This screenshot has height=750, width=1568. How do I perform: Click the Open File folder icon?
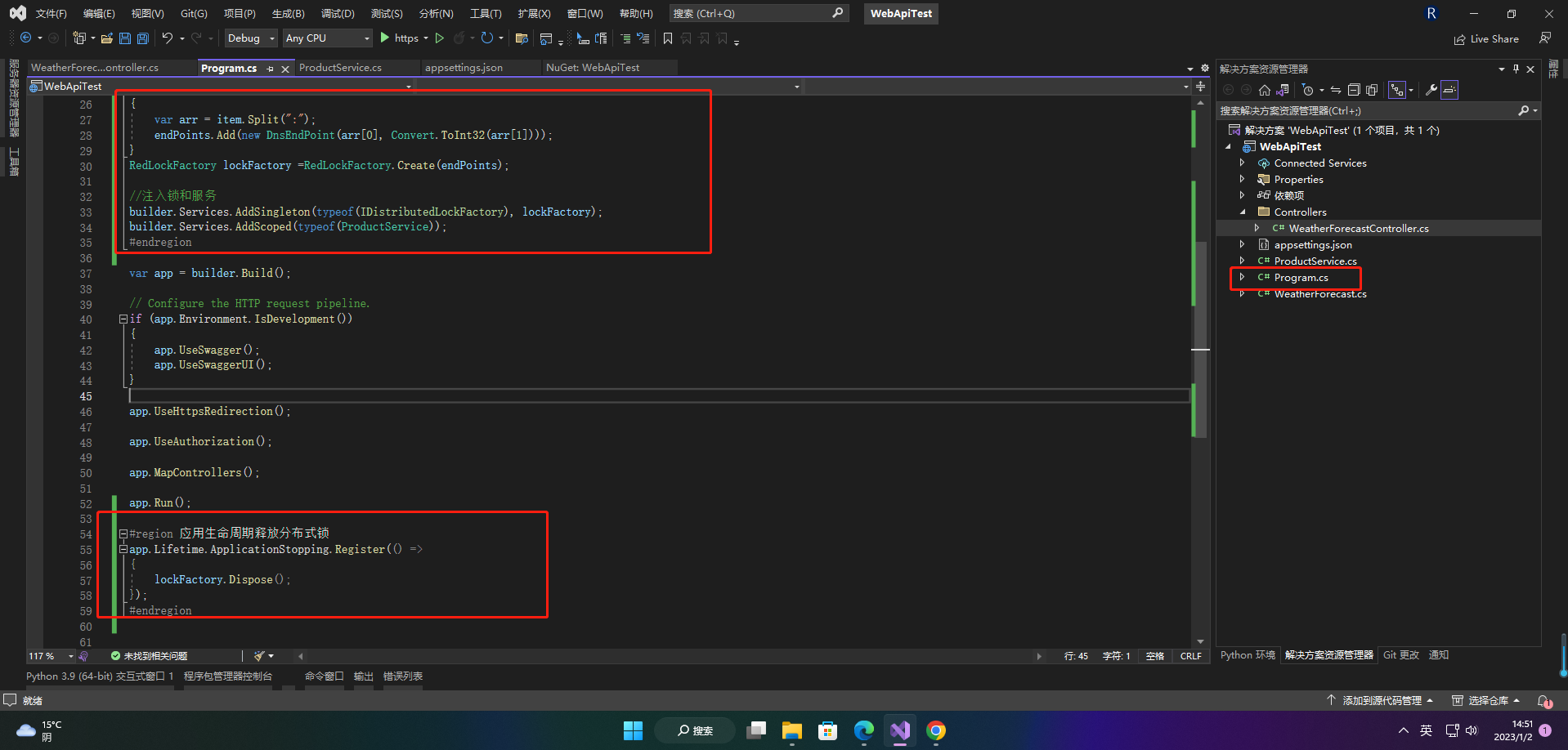106,38
